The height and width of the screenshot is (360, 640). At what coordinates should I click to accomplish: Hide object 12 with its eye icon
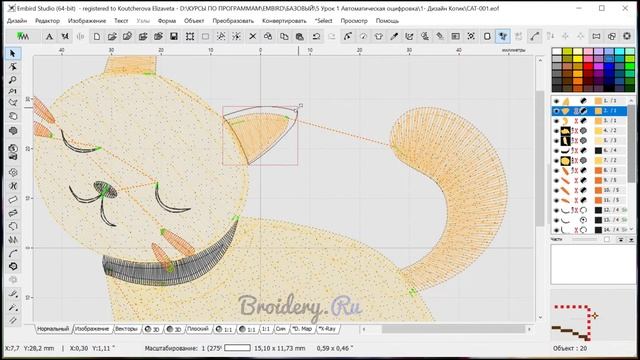click(x=556, y=210)
